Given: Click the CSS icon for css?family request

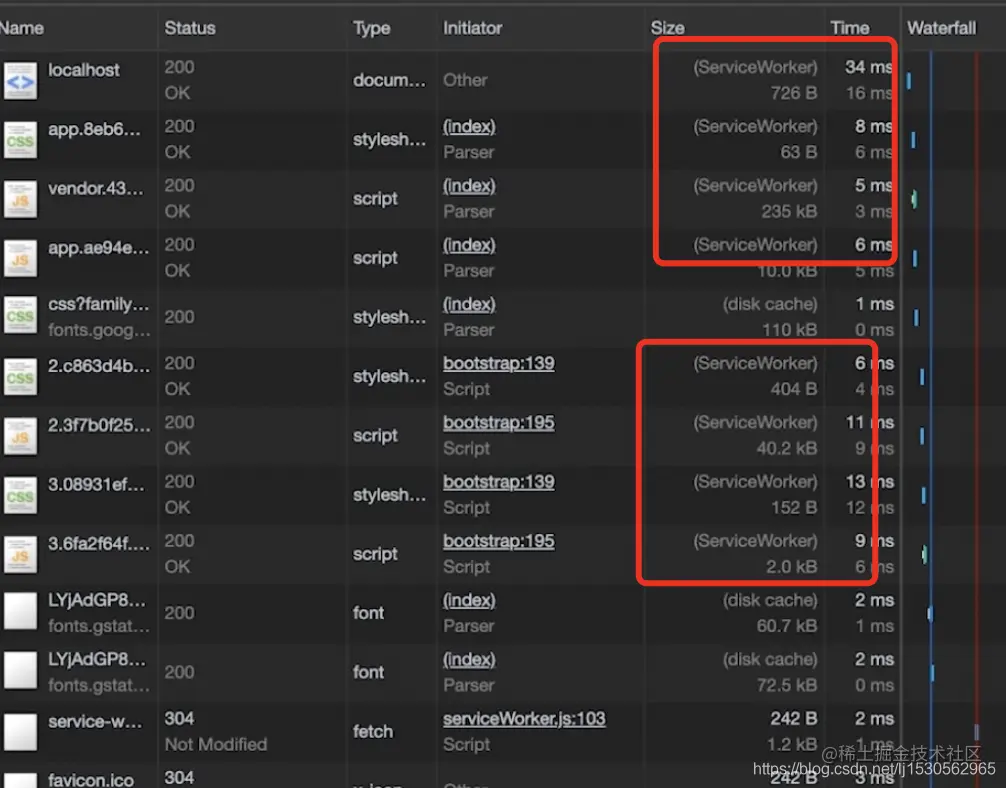Looking at the screenshot, I should [20, 315].
